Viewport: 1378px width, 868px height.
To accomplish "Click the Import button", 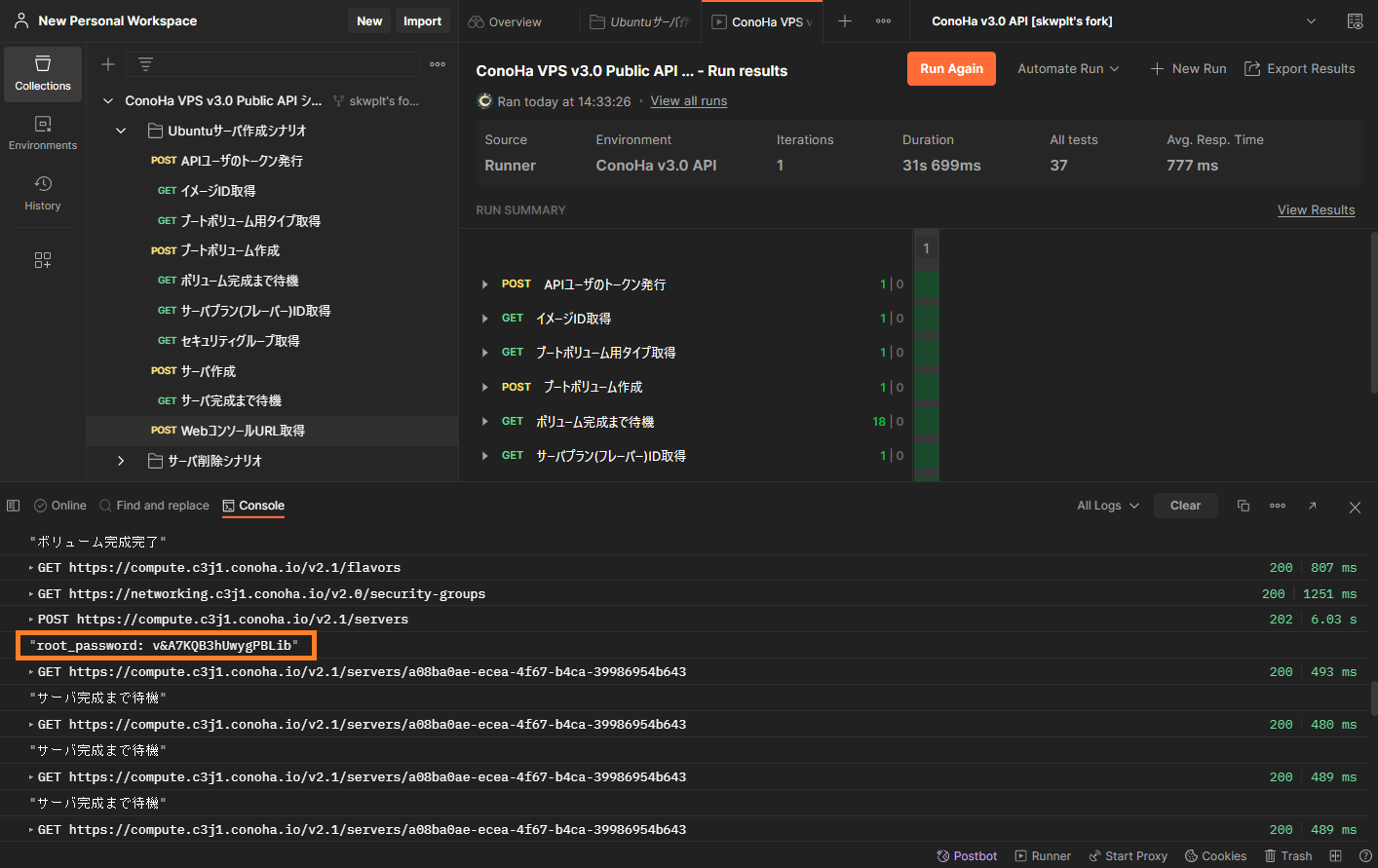I will (x=423, y=20).
